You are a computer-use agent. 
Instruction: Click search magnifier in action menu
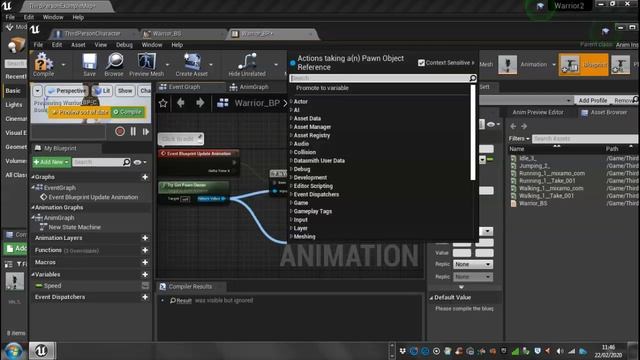click(473, 78)
